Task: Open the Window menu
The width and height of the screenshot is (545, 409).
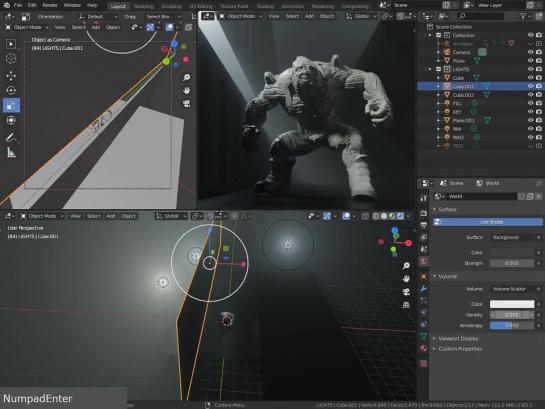Action: pyautogui.click(x=72, y=5)
